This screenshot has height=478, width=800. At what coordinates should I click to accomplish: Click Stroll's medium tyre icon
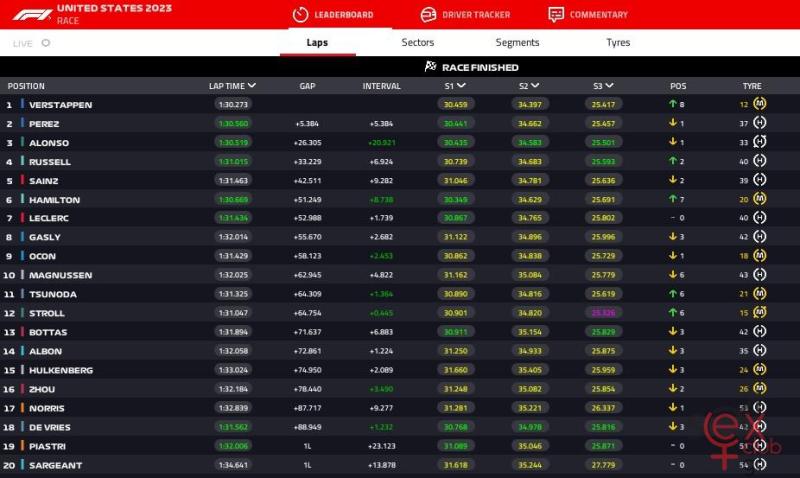click(x=760, y=312)
